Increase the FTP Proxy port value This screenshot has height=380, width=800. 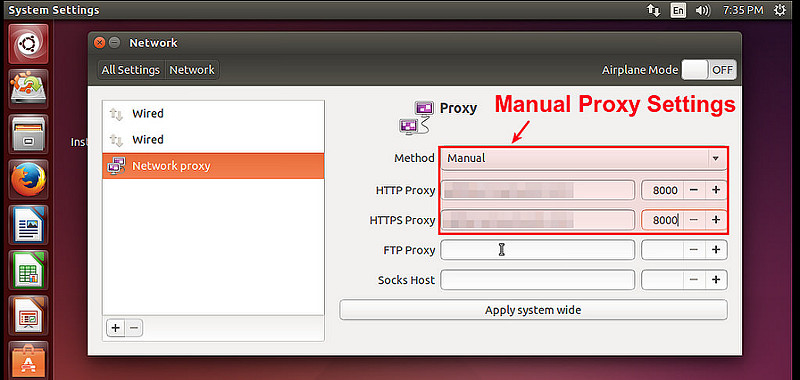click(716, 250)
